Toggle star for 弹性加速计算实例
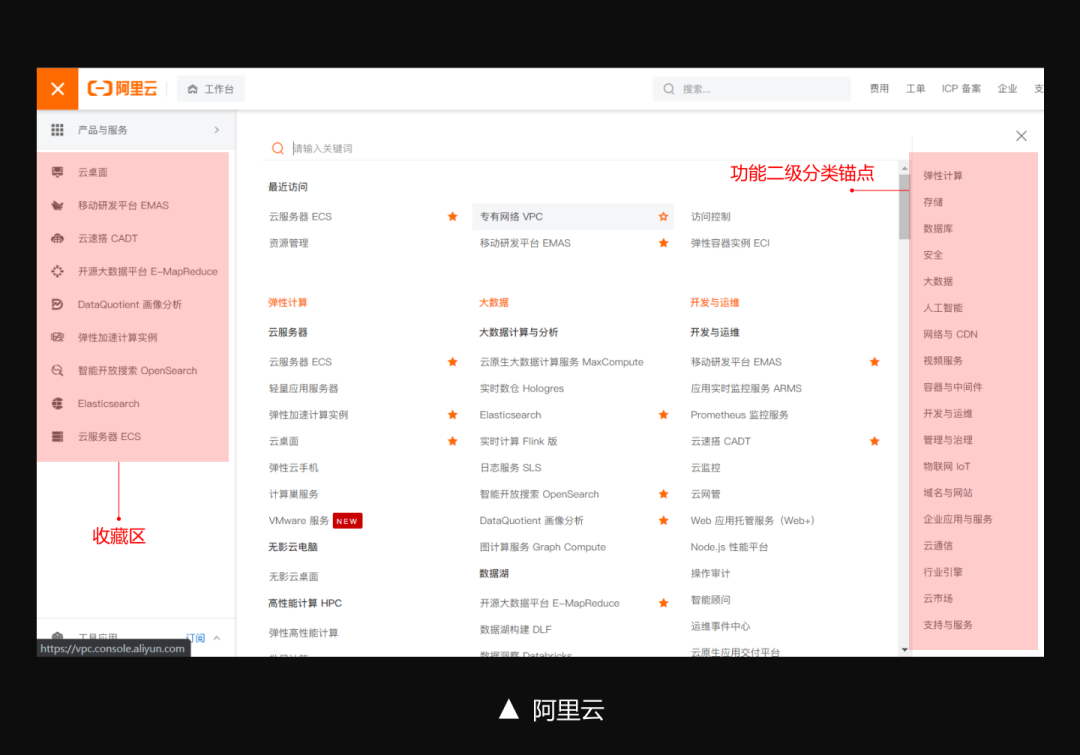 tap(453, 415)
